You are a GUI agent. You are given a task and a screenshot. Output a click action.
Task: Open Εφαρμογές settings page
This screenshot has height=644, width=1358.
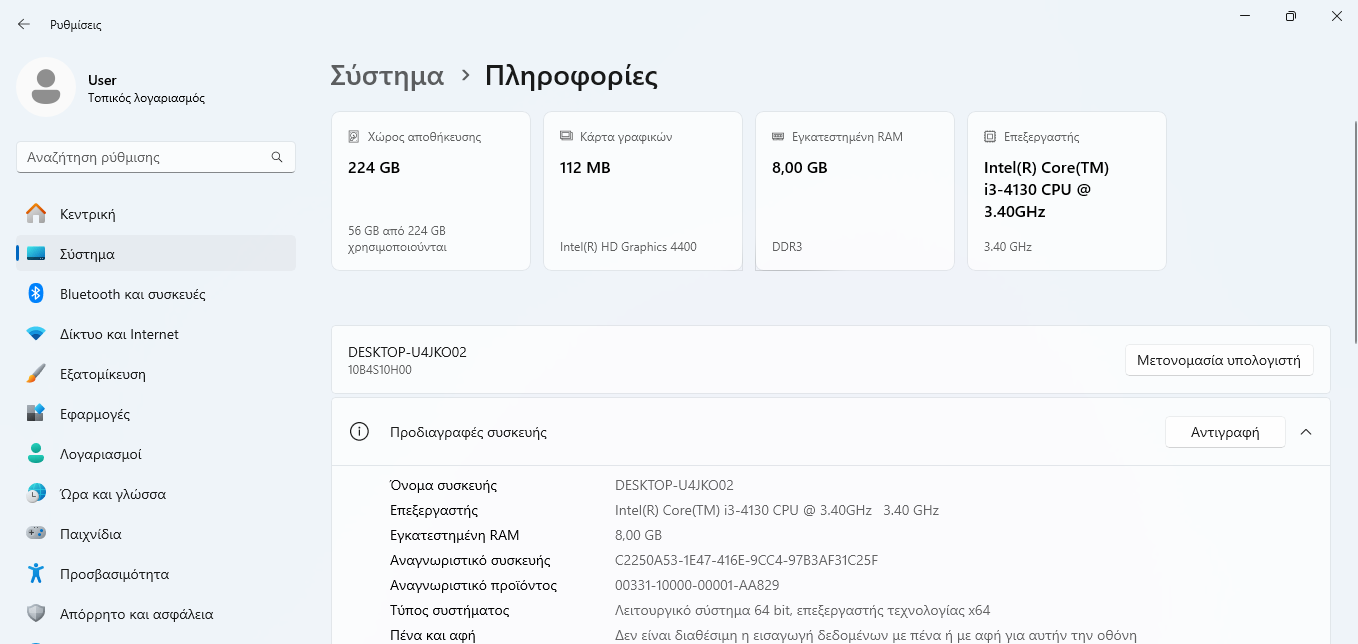point(156,414)
